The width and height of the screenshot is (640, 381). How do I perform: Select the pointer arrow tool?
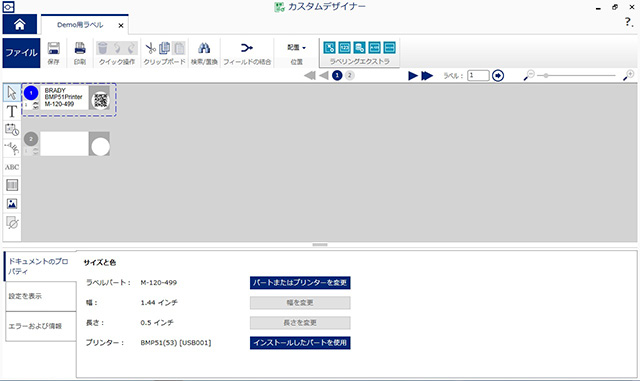12,93
